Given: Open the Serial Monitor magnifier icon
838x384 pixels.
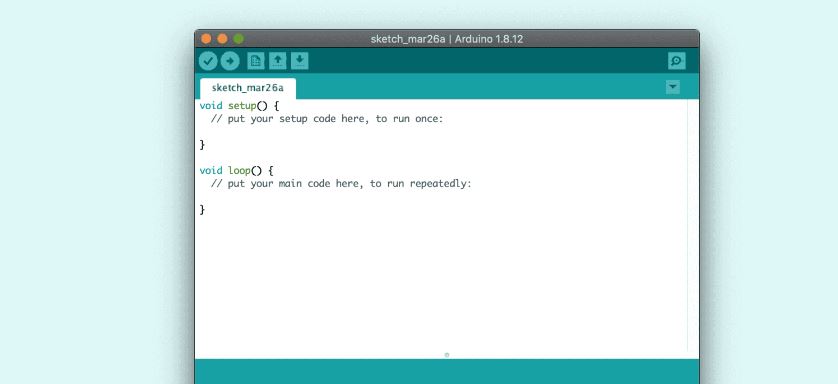Looking at the screenshot, I should [x=677, y=61].
